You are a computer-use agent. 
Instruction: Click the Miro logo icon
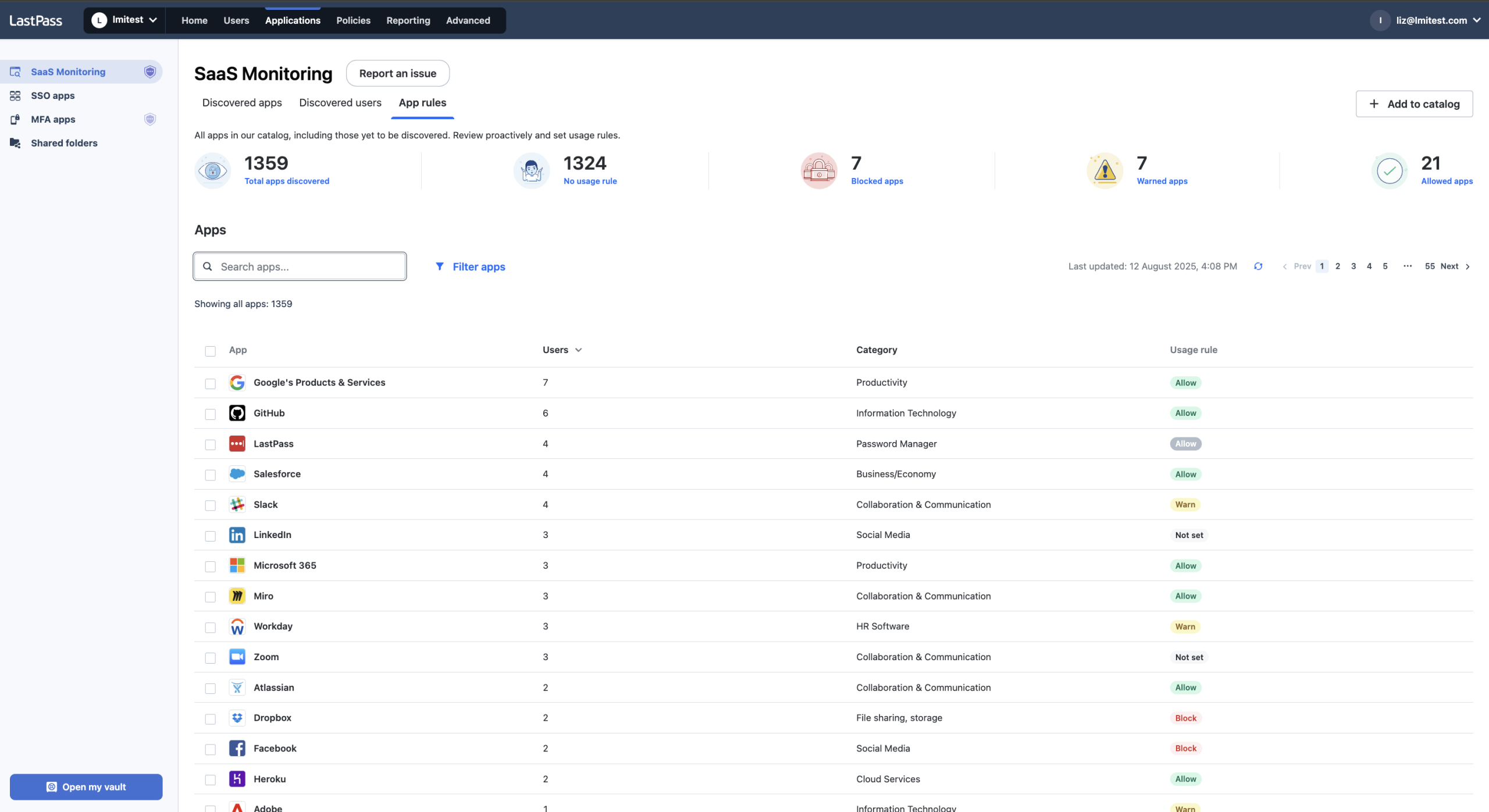237,596
